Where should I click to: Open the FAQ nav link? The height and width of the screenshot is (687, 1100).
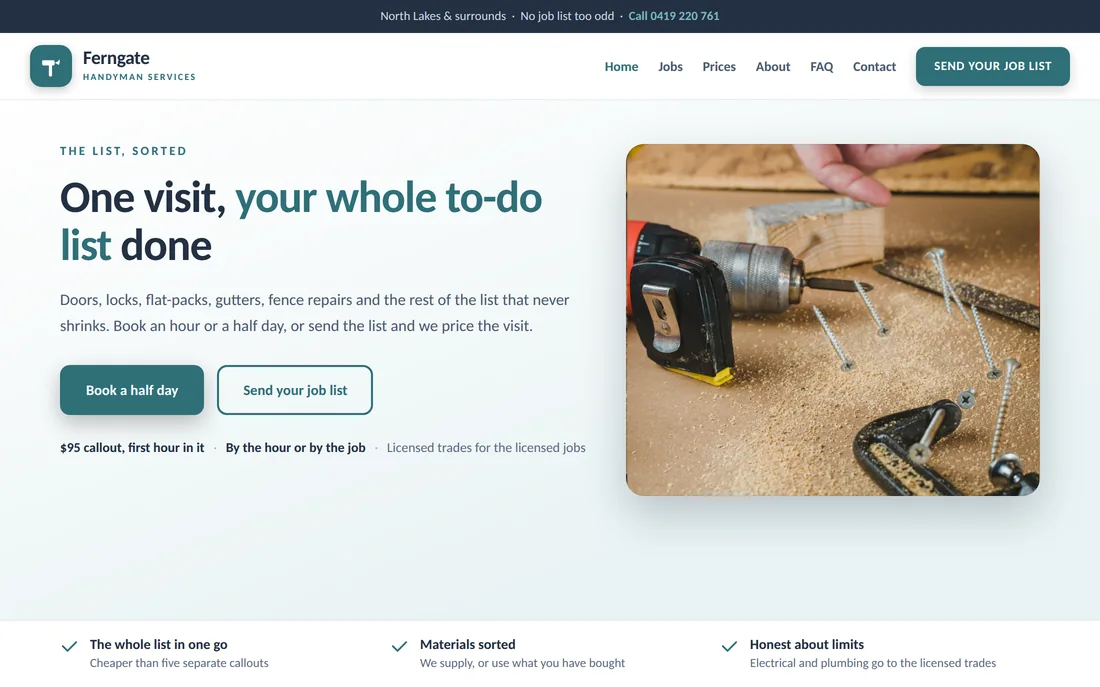821,67
